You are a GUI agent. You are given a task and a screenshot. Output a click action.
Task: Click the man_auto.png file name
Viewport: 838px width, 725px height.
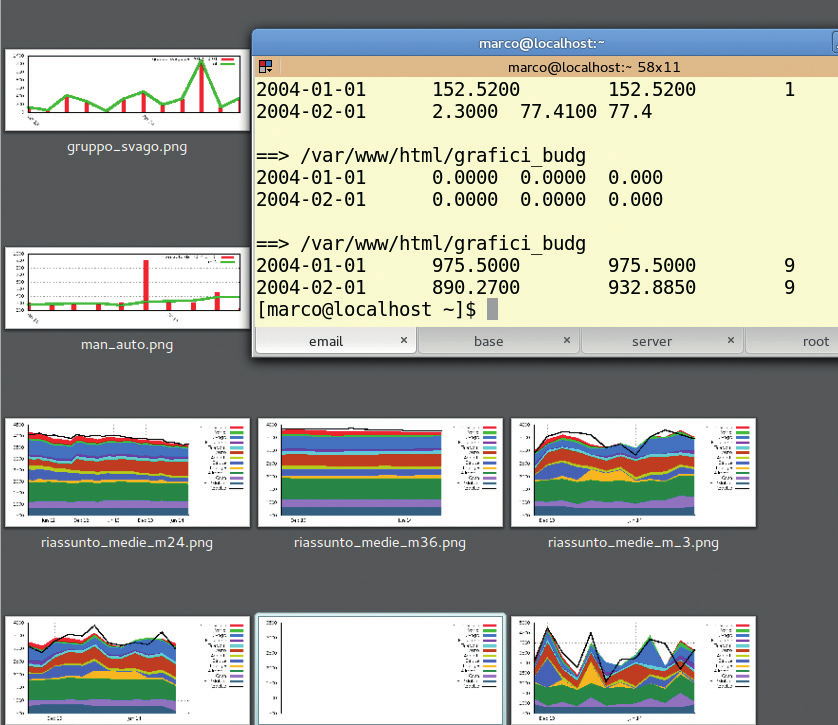coord(127,345)
